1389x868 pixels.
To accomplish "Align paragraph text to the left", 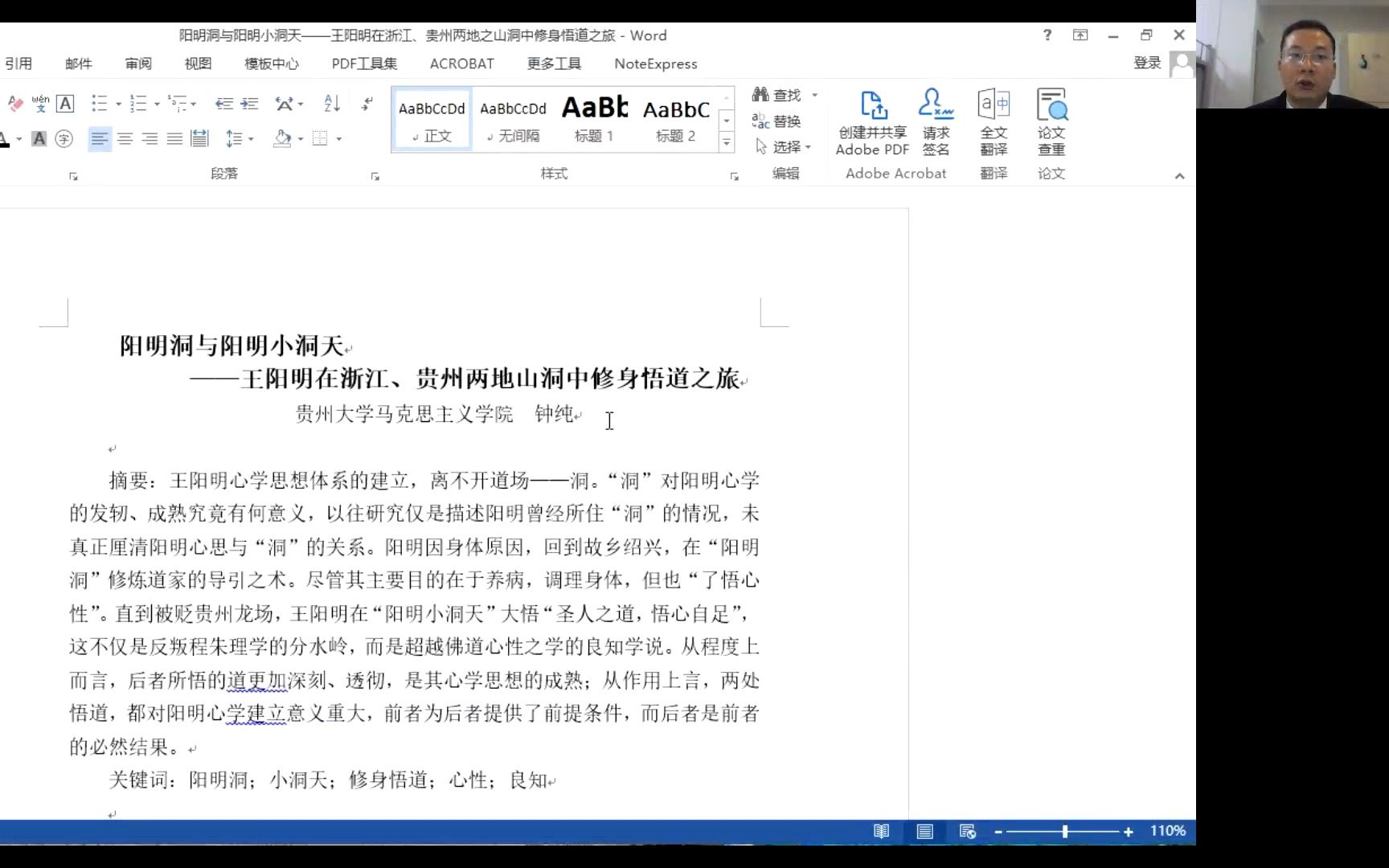I will click(x=100, y=138).
